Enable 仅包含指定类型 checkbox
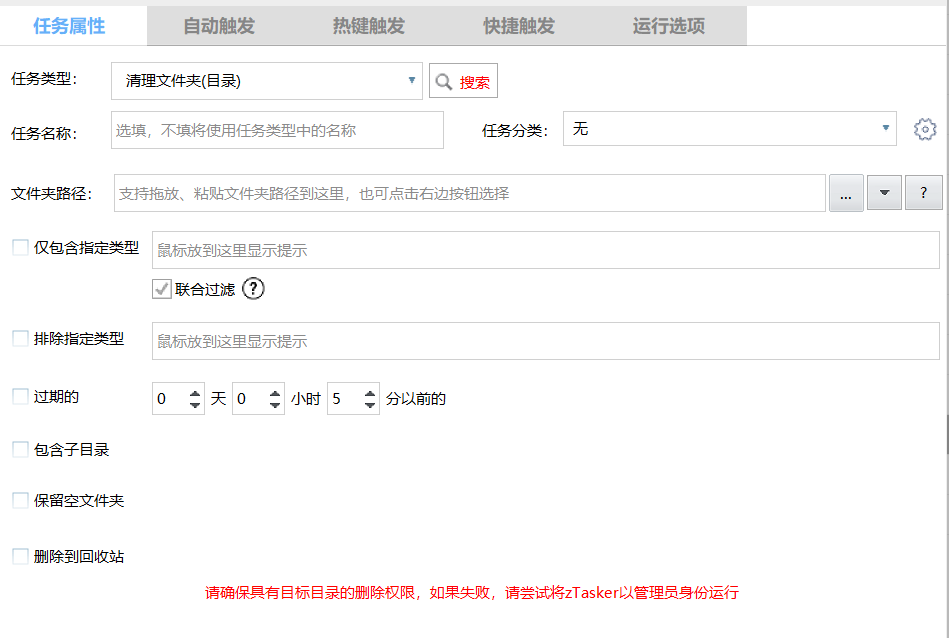 click(20, 248)
